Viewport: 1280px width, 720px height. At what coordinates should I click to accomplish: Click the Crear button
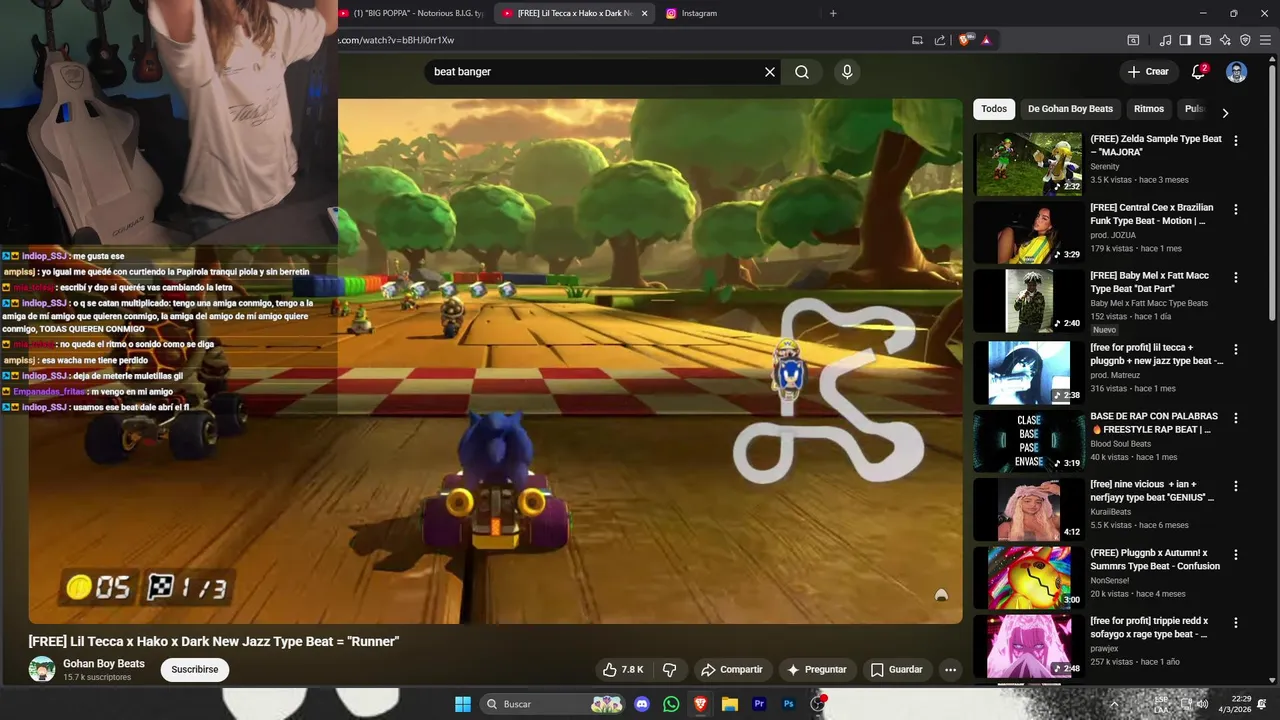[x=1148, y=72]
